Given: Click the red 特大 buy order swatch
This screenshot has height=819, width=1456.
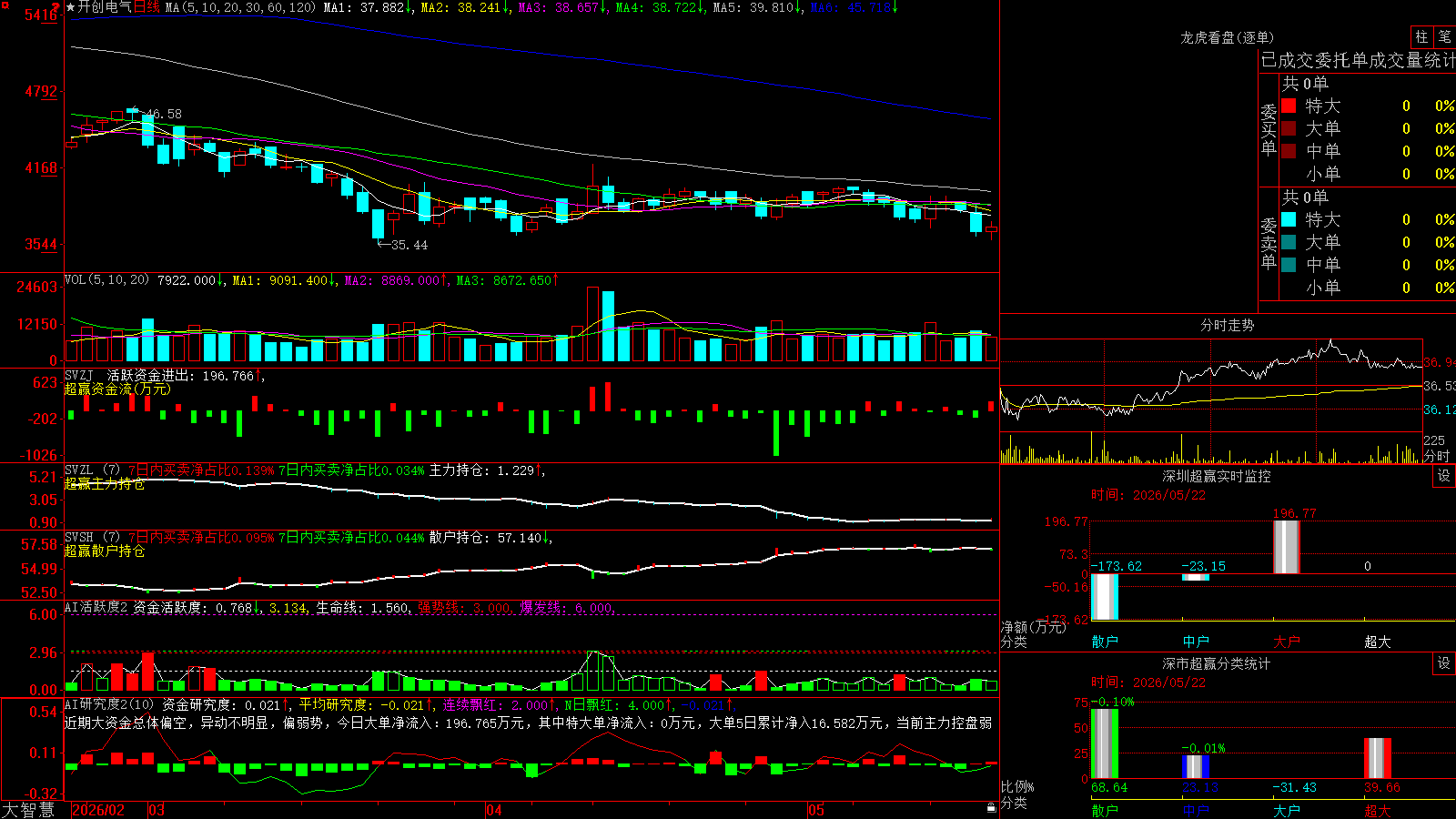Looking at the screenshot, I should (1289, 106).
